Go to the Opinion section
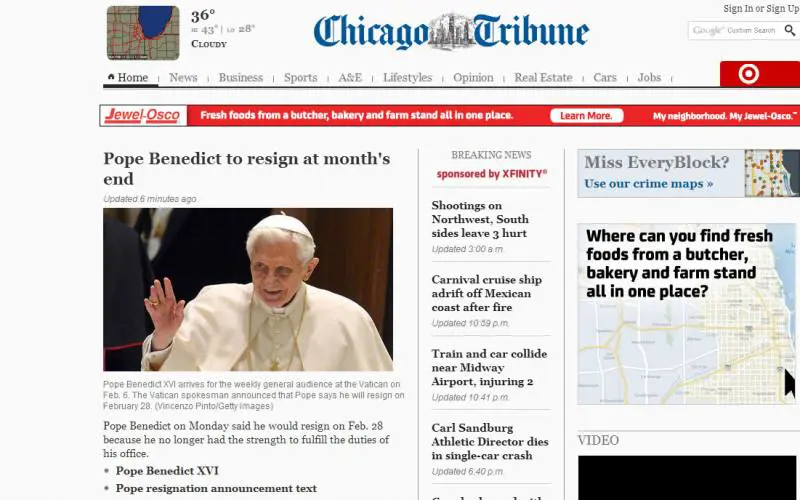The image size is (800, 500). coord(473,78)
